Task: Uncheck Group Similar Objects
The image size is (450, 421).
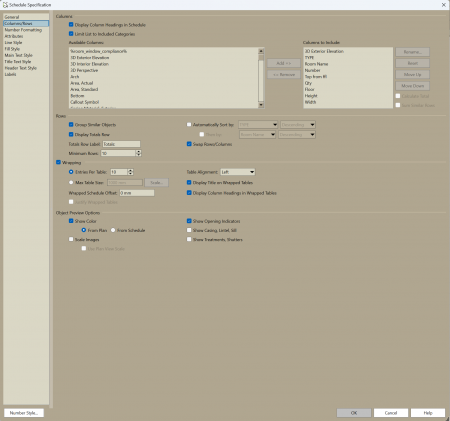Action: [71, 125]
